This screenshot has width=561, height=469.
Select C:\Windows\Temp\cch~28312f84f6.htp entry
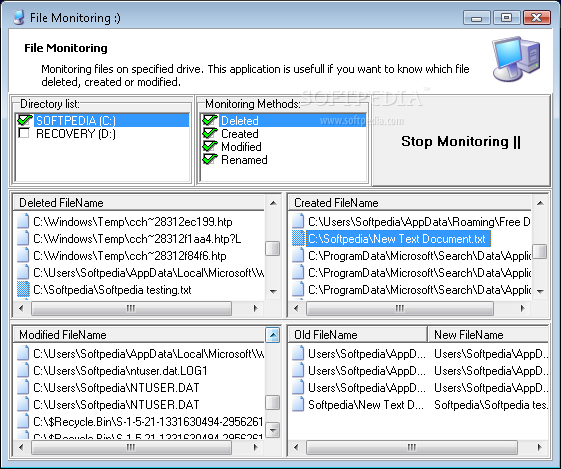pyautogui.click(x=130, y=256)
